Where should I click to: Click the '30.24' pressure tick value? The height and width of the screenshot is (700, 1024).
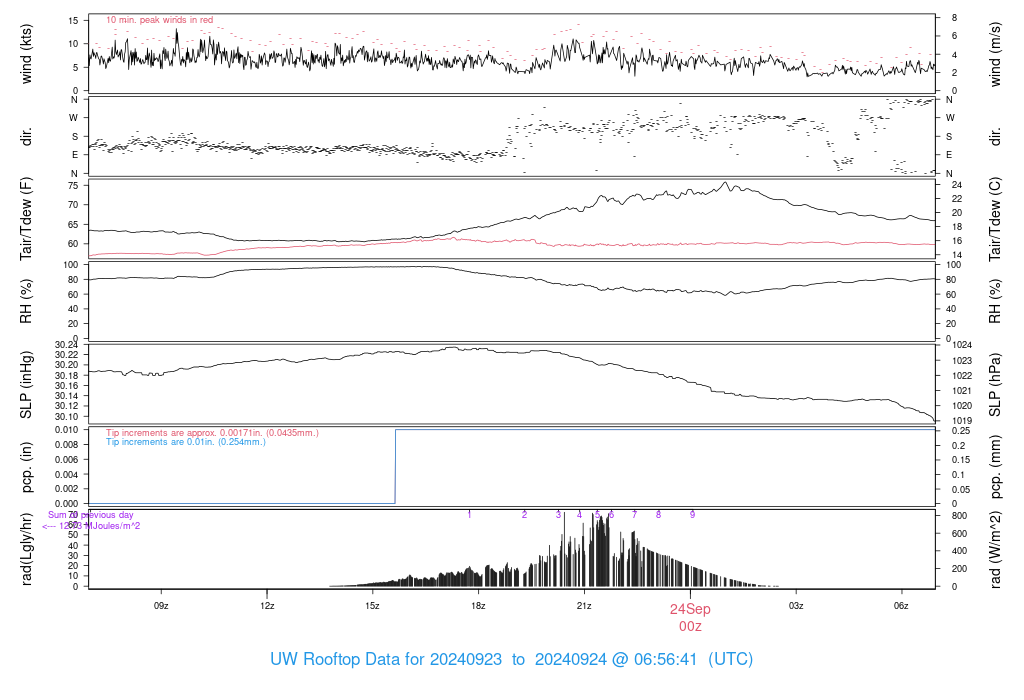coord(67,345)
